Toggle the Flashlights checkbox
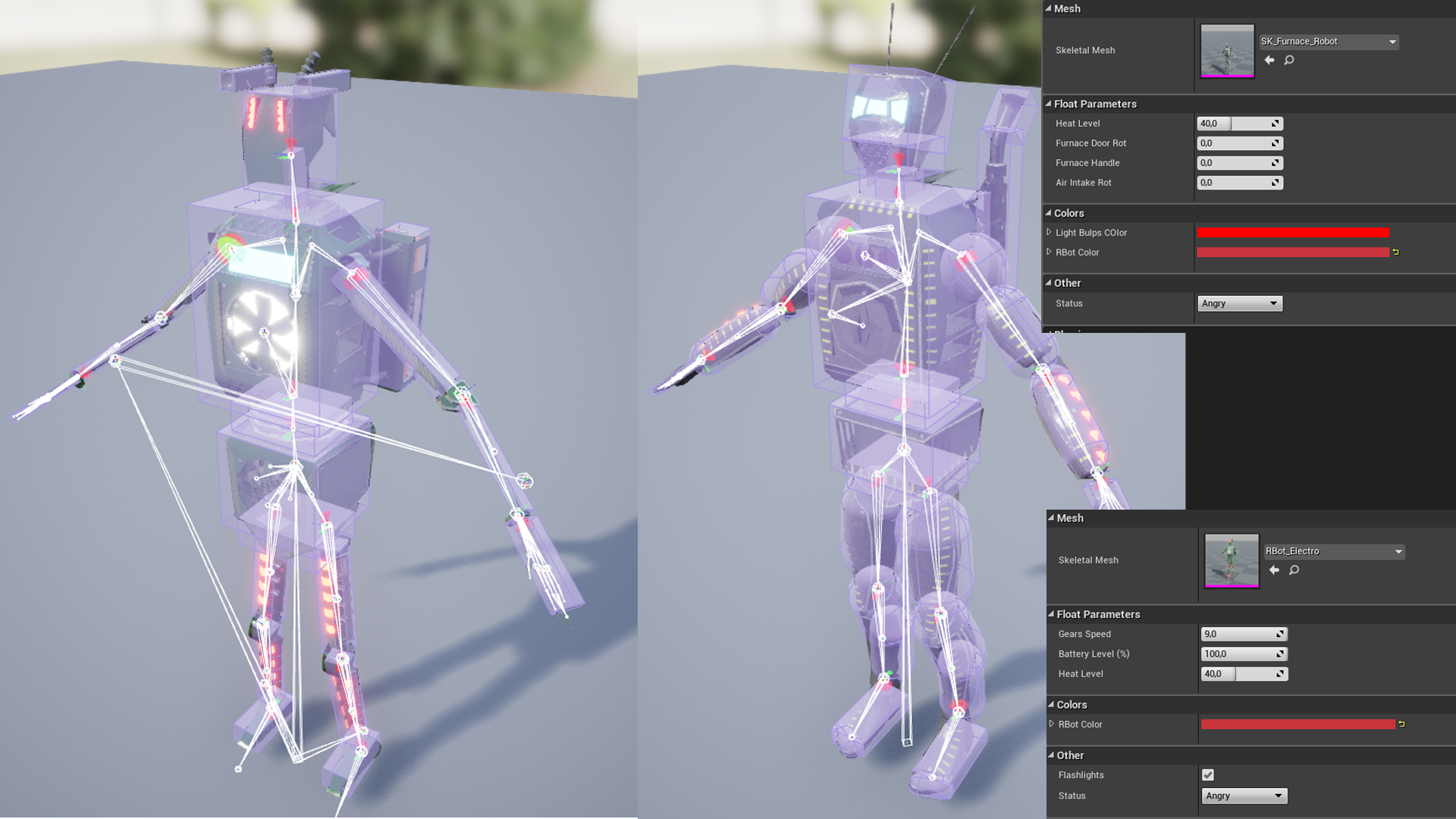The width and height of the screenshot is (1456, 819). 1208,775
